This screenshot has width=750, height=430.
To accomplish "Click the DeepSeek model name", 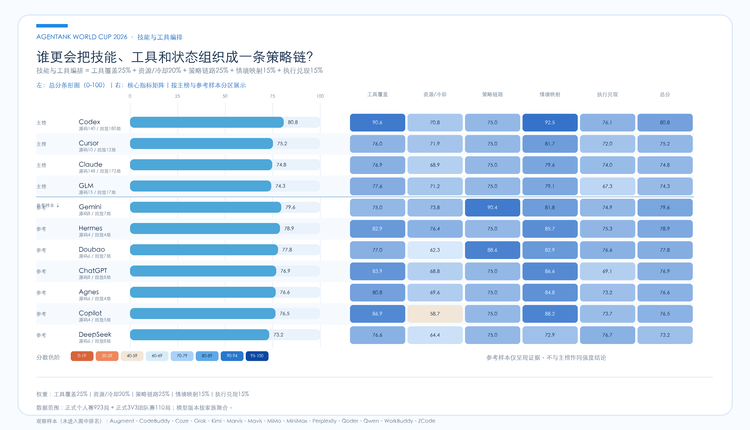I will (95, 334).
